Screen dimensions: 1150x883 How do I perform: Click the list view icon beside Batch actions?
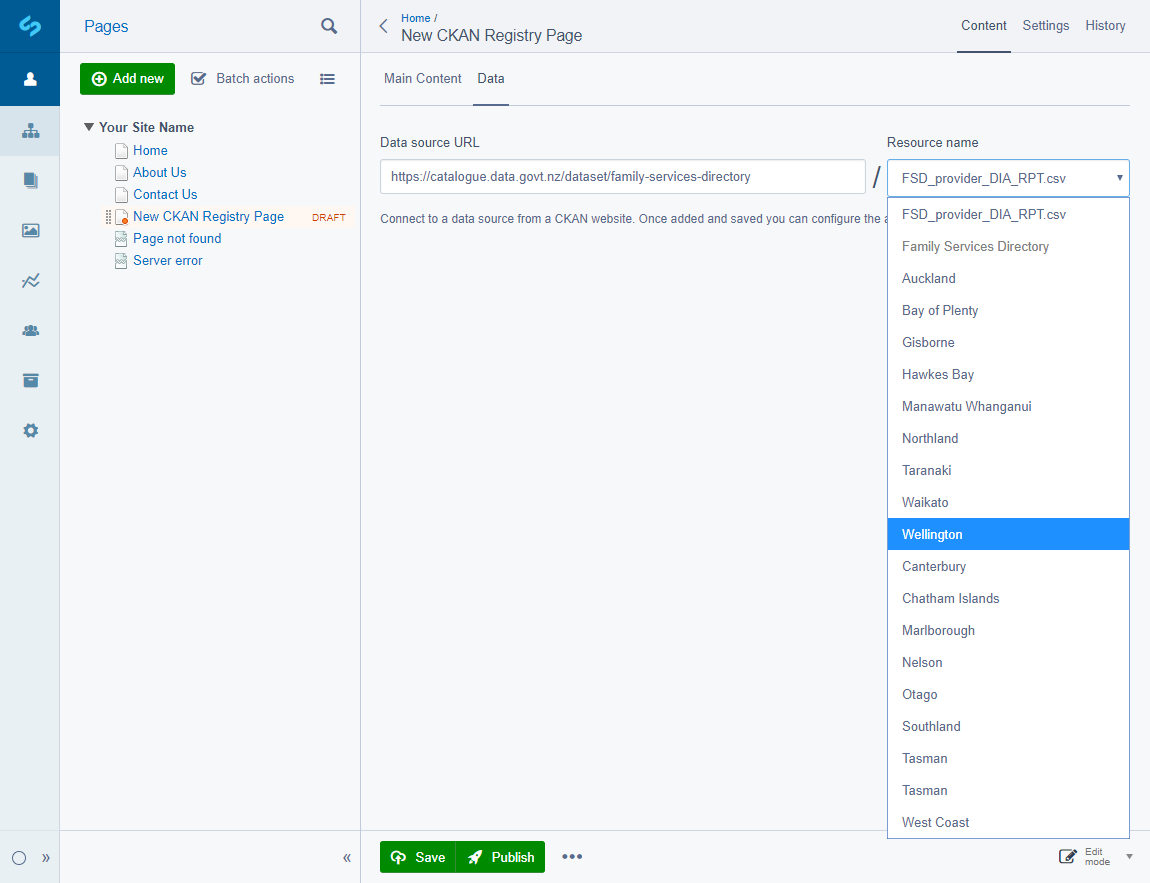click(327, 78)
